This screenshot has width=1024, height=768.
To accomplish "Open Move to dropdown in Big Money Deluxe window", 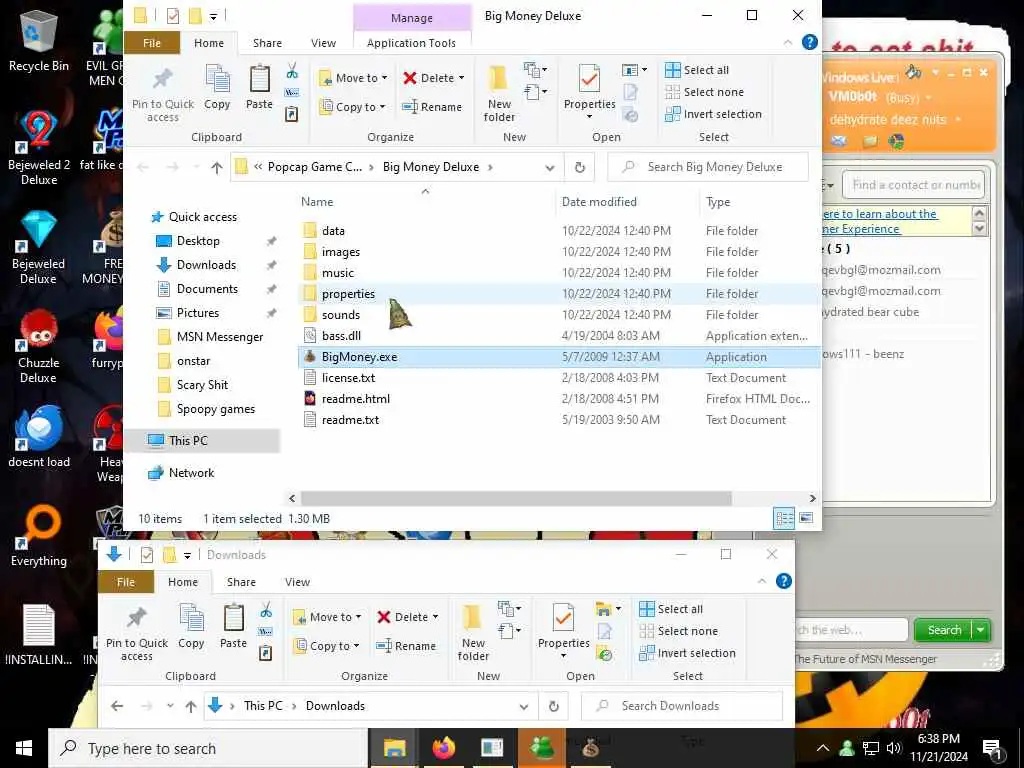I will (x=353, y=78).
